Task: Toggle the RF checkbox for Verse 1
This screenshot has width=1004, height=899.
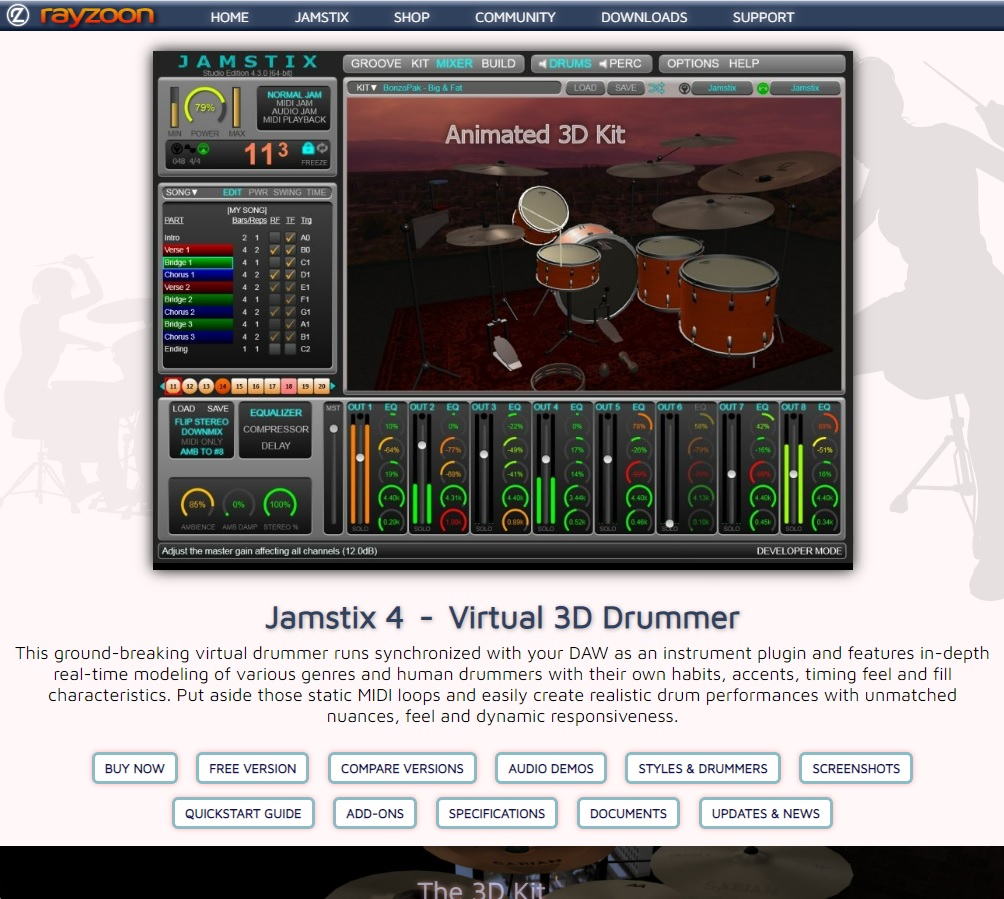Action: coord(275,250)
